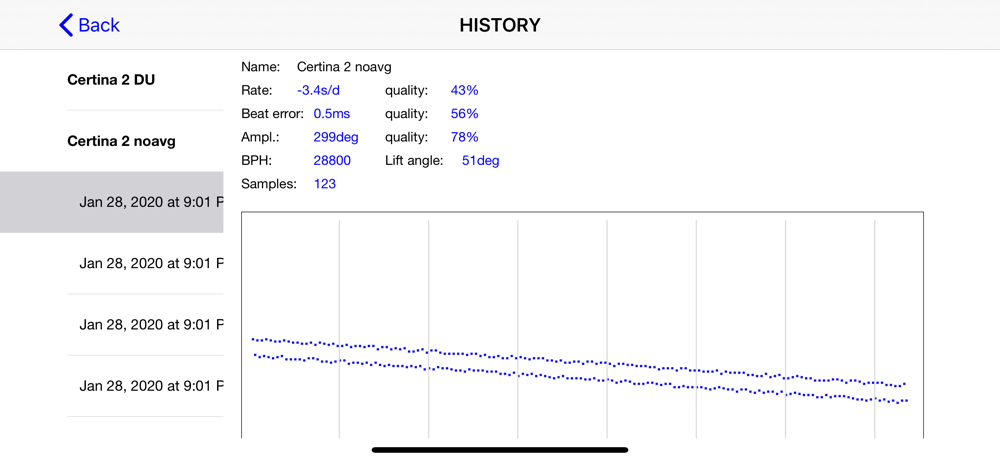Click the amplitude quality value 78%

[x=464, y=137]
